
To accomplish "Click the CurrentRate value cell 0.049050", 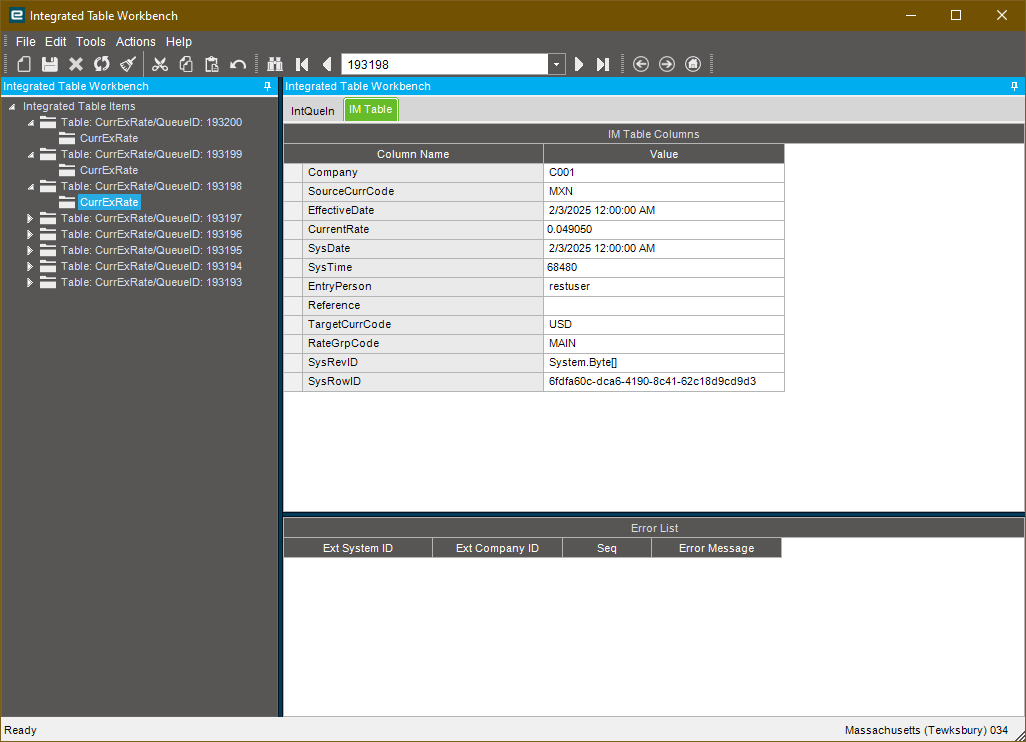I will pos(663,229).
